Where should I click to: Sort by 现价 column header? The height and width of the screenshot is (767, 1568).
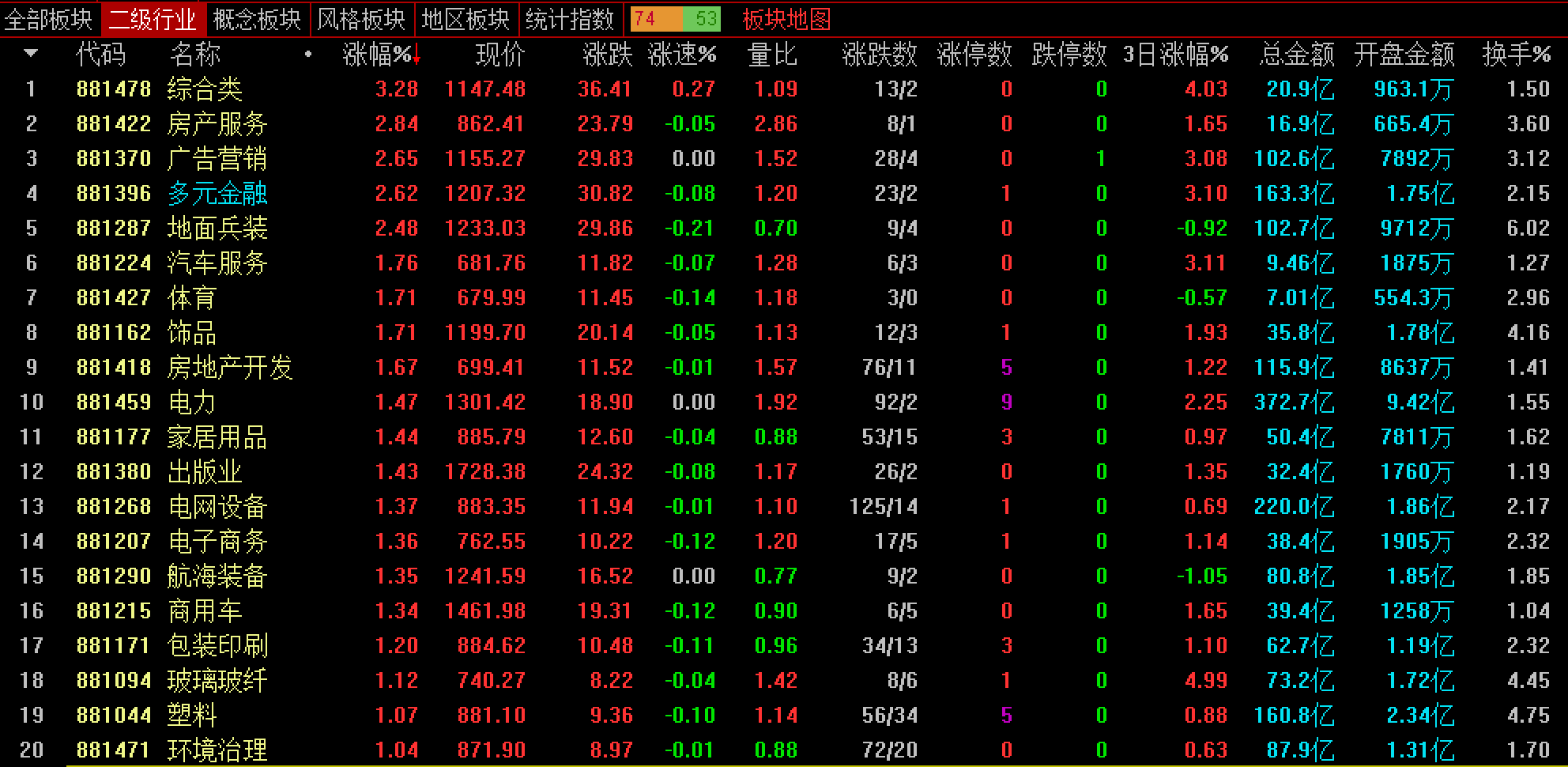[x=500, y=55]
